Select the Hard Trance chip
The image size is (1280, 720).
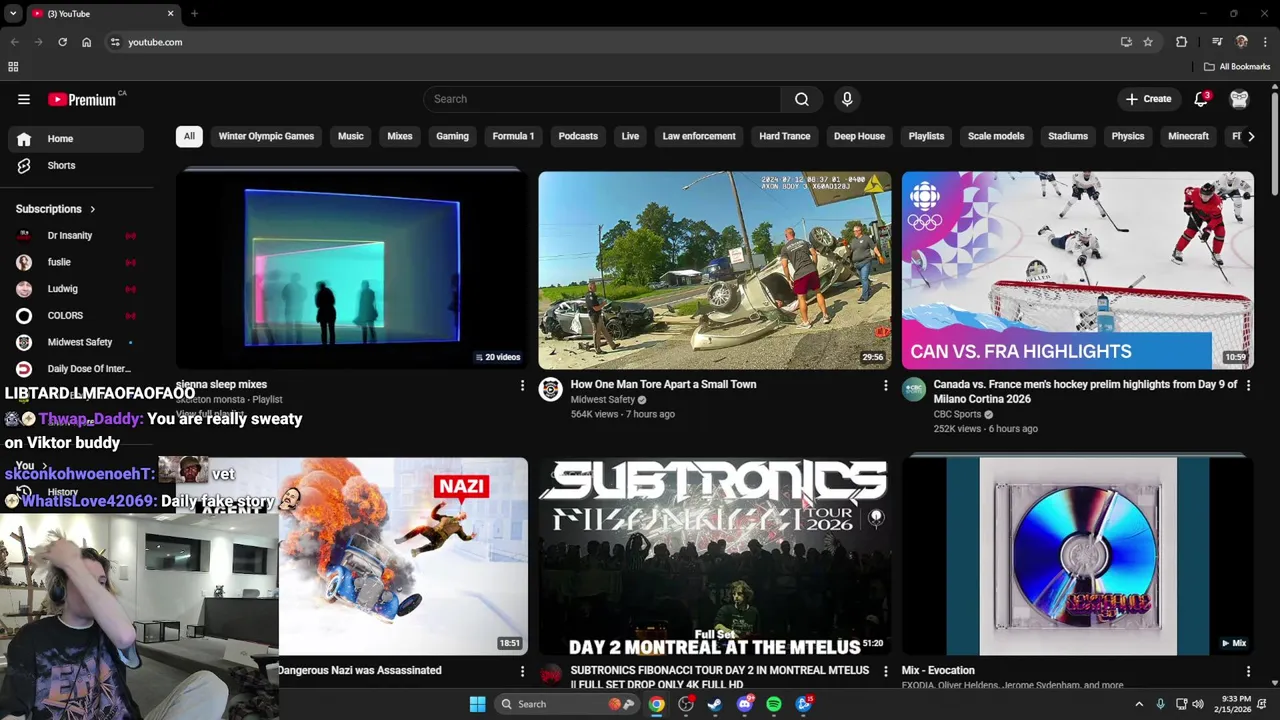coord(784,136)
